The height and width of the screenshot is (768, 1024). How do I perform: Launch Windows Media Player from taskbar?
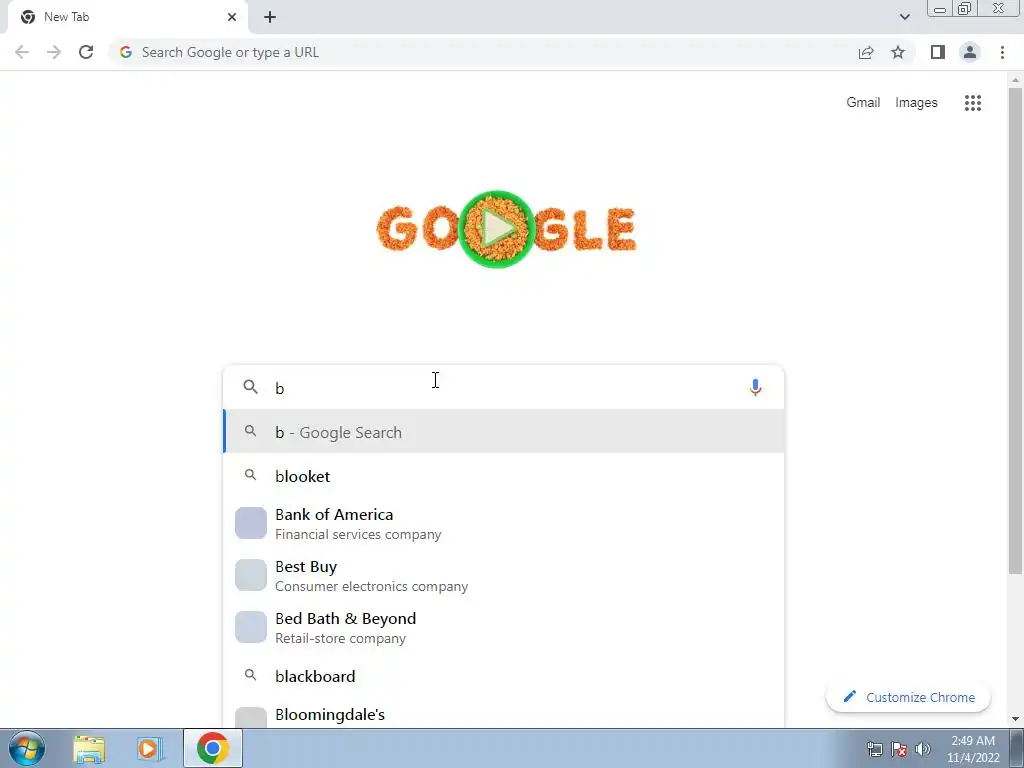point(150,749)
